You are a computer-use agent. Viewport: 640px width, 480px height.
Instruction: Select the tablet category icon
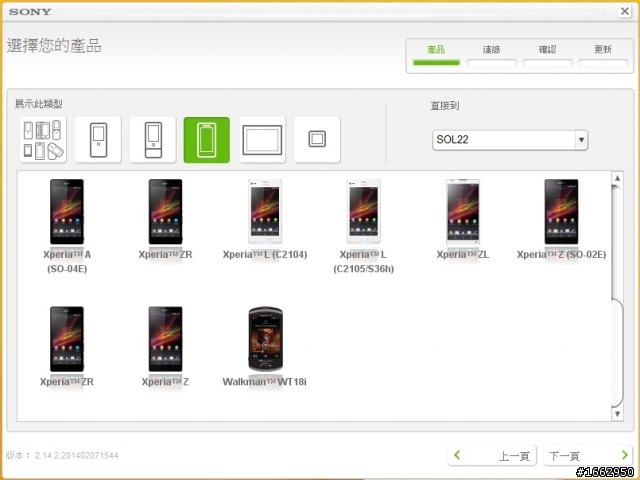coord(262,140)
